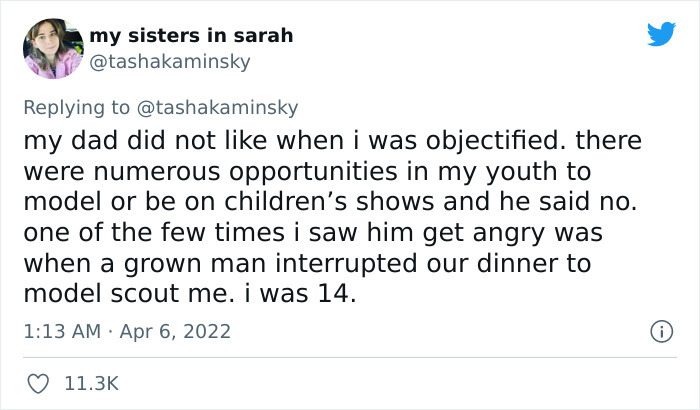The width and height of the screenshot is (700, 410).
Task: Open the "1:13 AM" timestamp
Action: click(x=62, y=331)
